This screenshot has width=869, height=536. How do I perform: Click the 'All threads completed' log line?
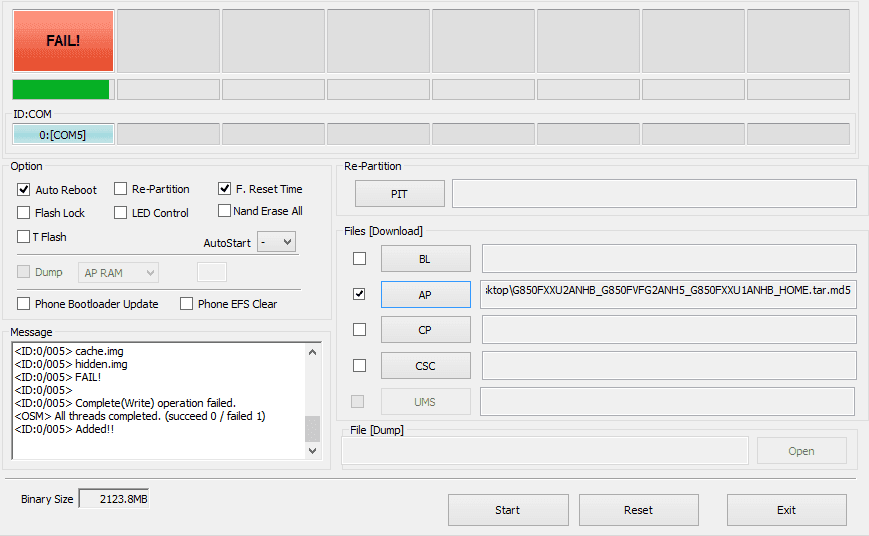coord(140,416)
